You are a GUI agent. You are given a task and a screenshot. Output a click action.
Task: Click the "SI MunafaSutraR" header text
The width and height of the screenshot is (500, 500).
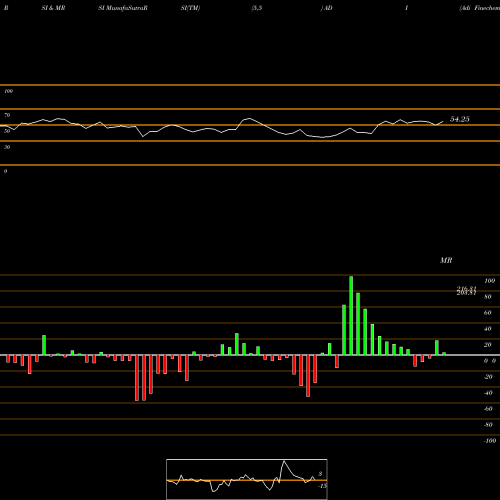[123, 8]
